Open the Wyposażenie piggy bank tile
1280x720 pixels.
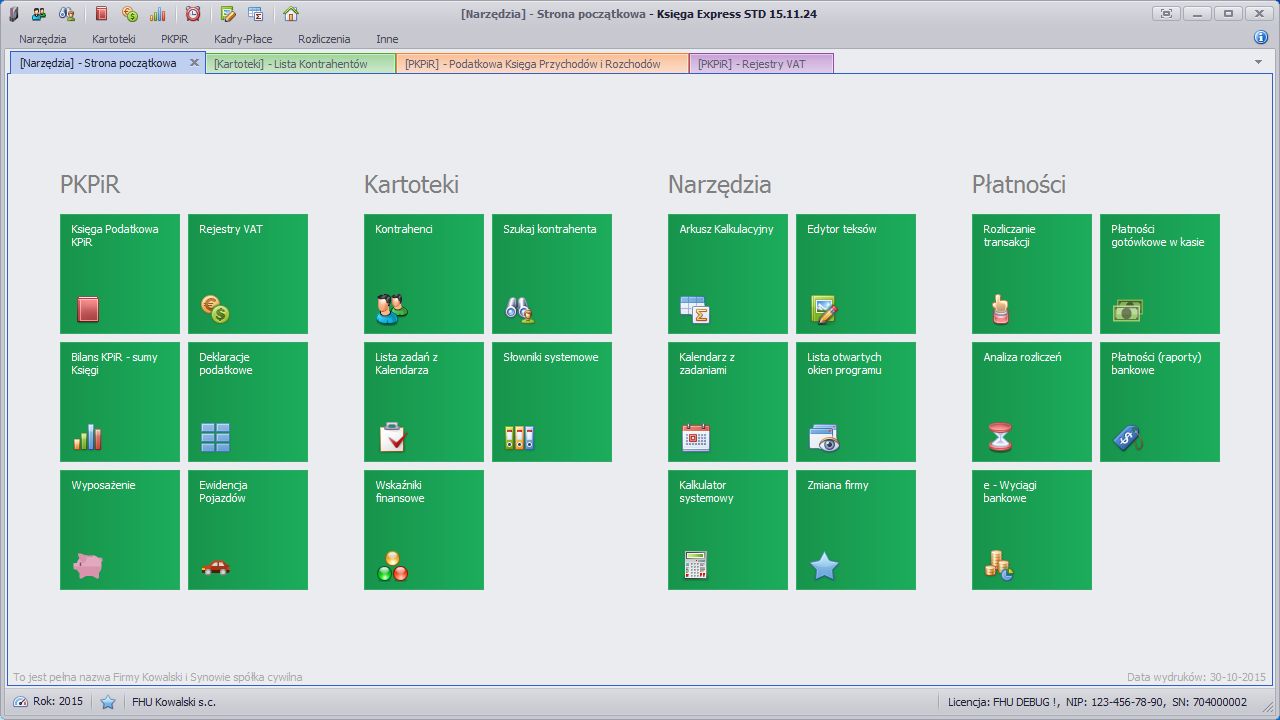point(120,530)
